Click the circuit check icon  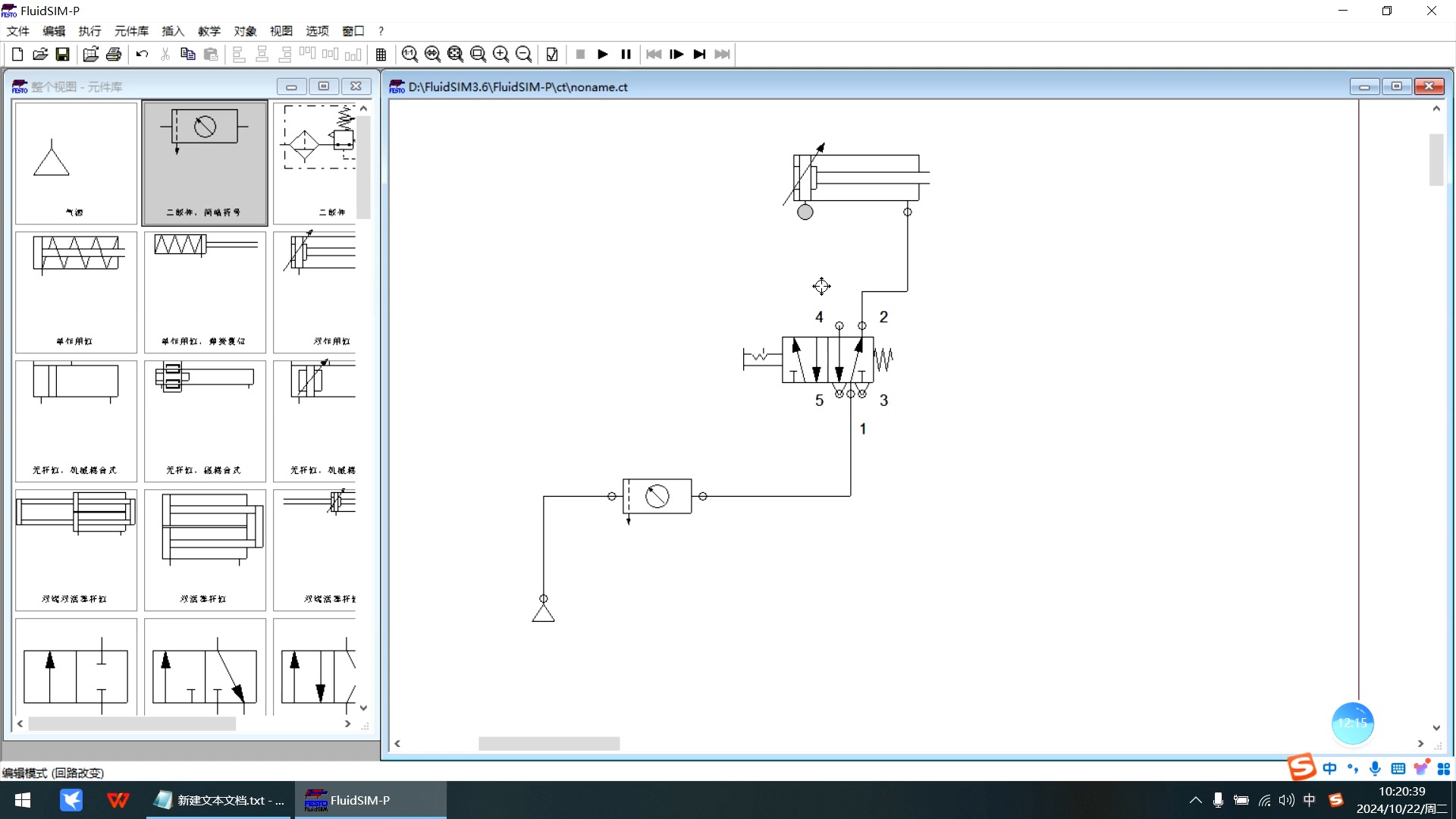[x=552, y=54]
